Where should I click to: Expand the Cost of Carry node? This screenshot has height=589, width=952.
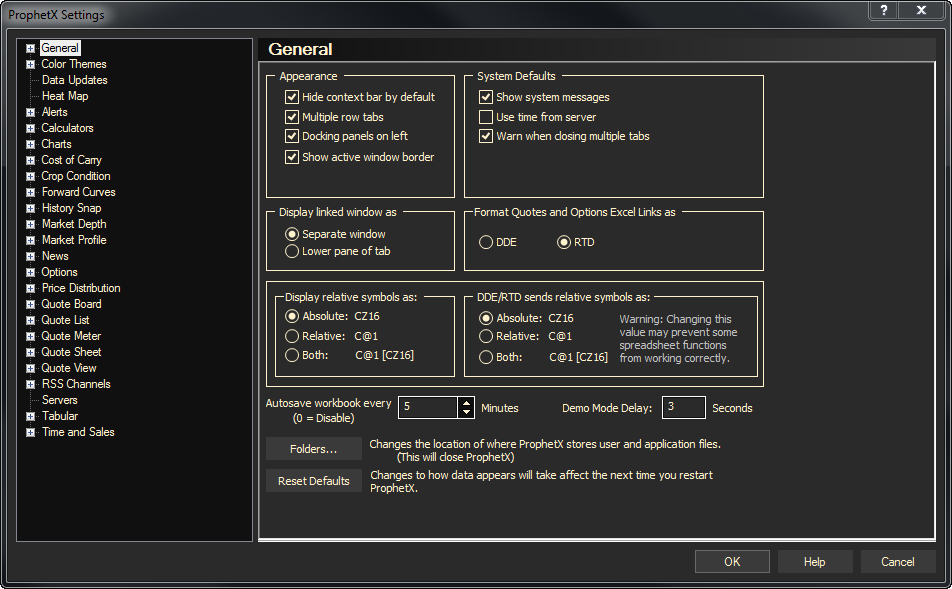click(x=30, y=160)
